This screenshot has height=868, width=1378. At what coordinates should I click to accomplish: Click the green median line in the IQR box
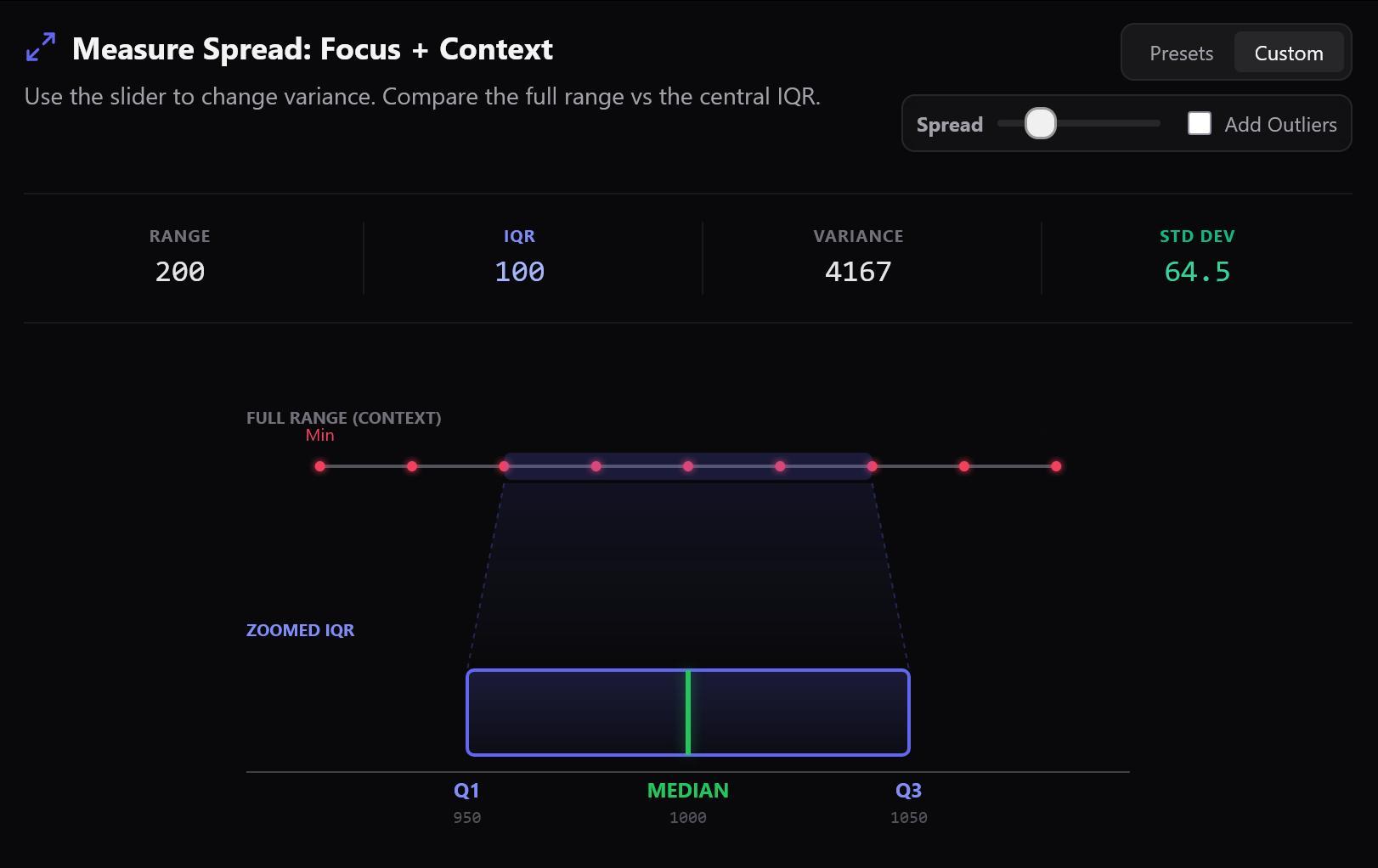pos(688,712)
